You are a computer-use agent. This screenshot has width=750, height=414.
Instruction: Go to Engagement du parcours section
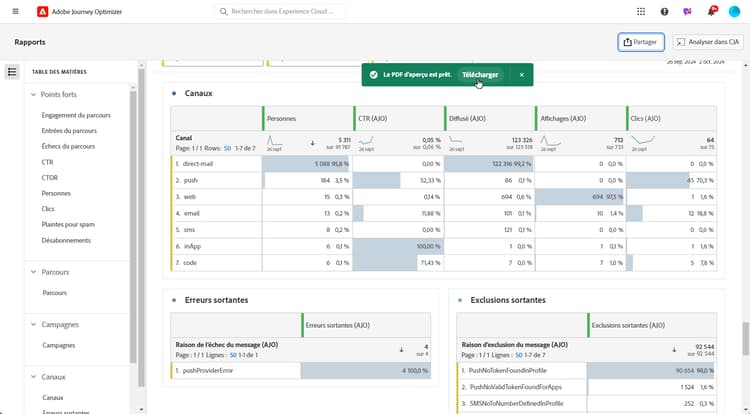76,115
